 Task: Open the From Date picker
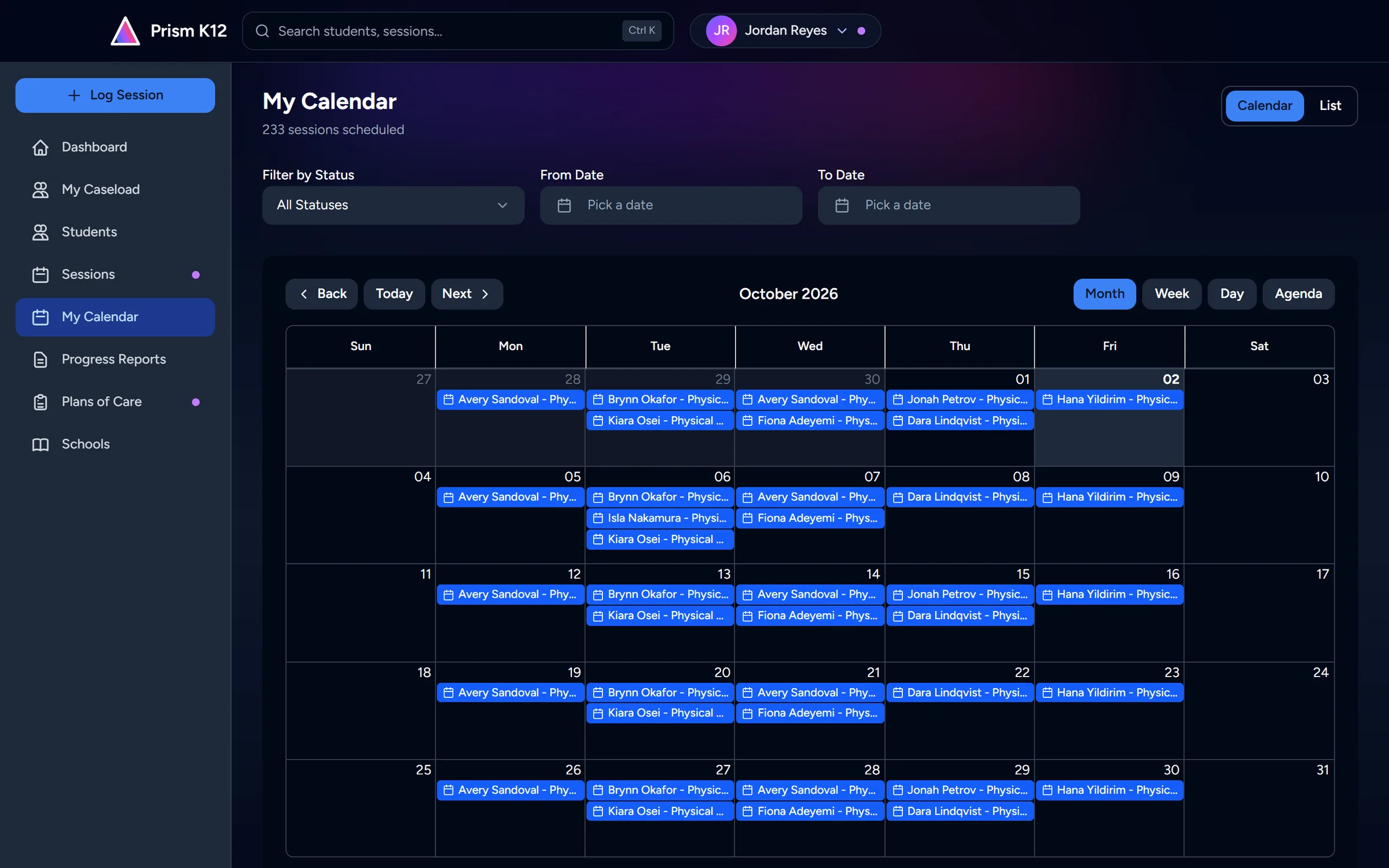[x=671, y=205]
